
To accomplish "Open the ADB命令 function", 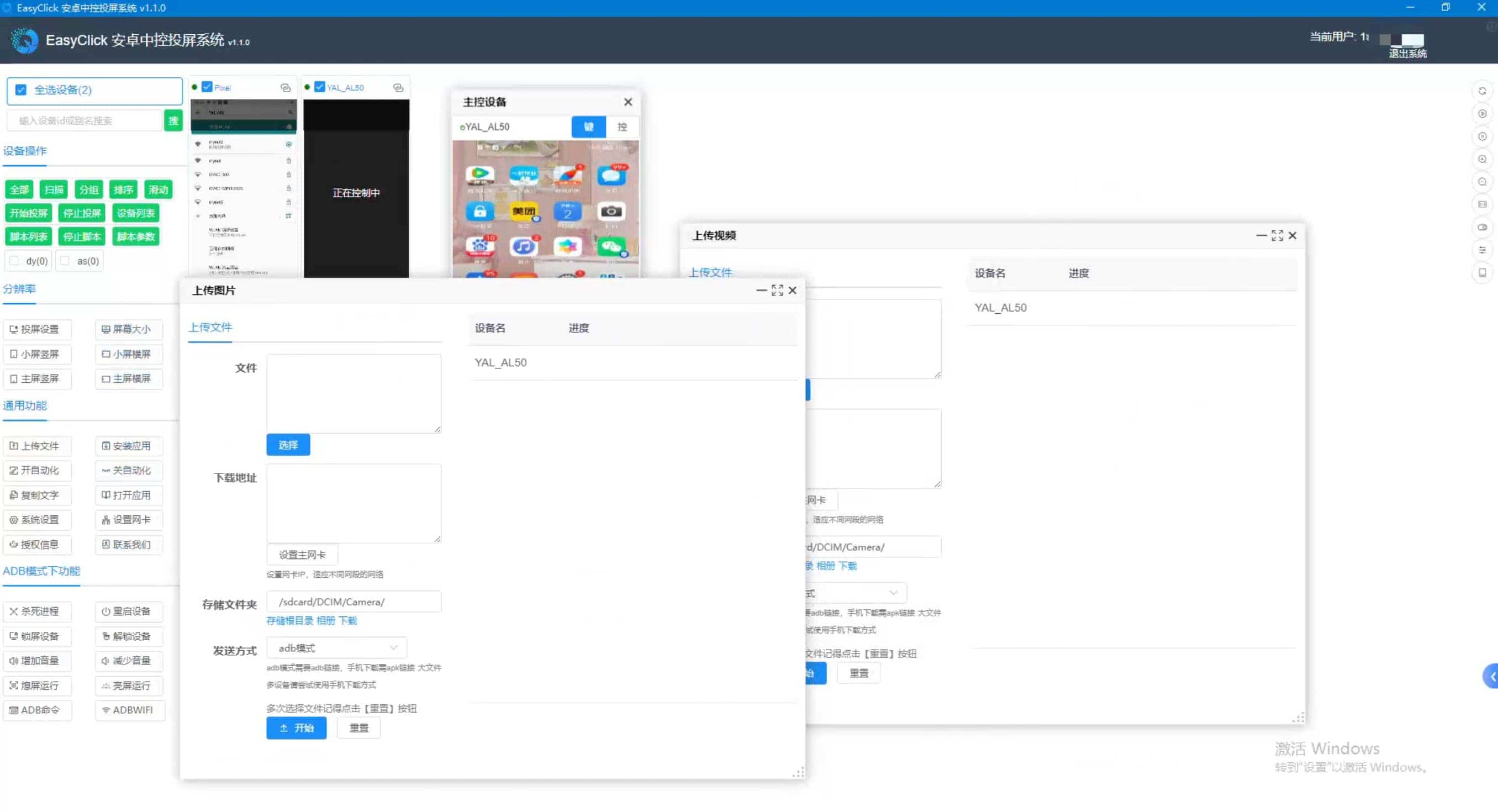I will 36,710.
